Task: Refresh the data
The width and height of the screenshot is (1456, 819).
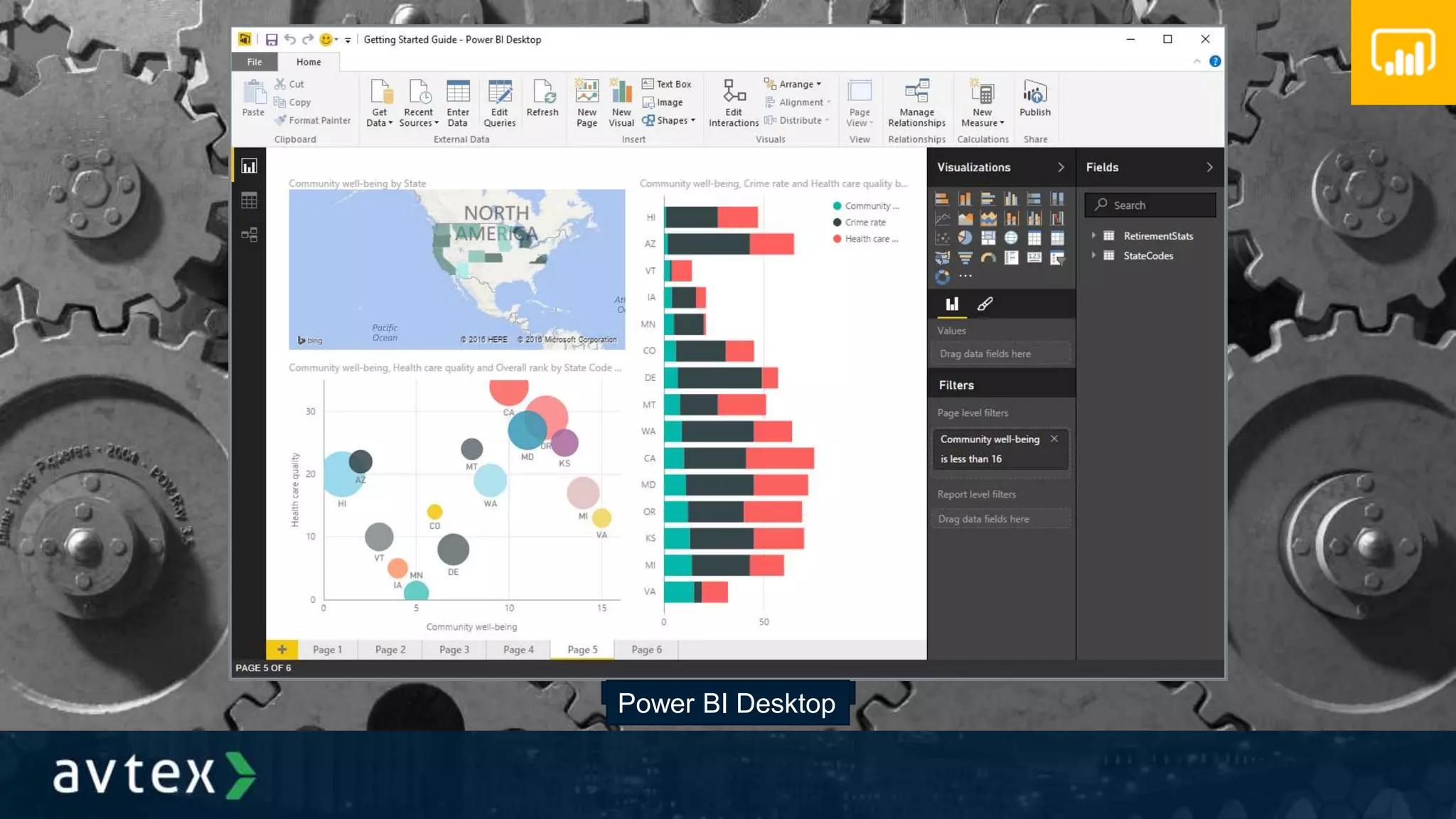Action: [542, 98]
